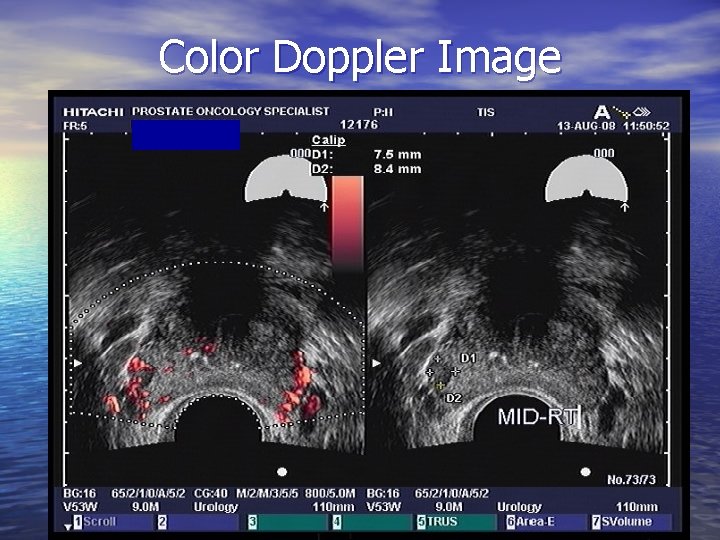Click the left focus marker triangle
This screenshot has height=540, width=720.
coord(78,363)
